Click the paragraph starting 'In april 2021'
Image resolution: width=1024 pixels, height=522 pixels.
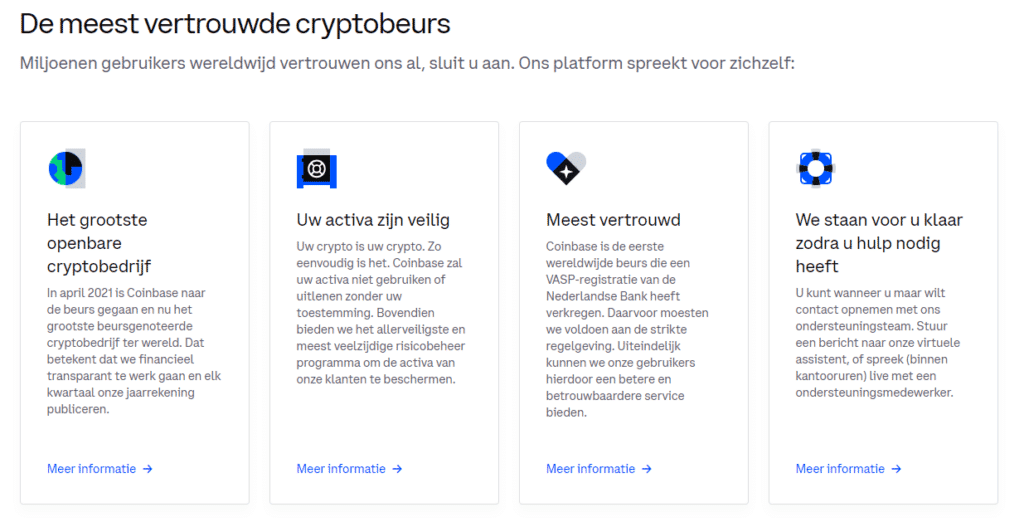pyautogui.click(x=133, y=351)
